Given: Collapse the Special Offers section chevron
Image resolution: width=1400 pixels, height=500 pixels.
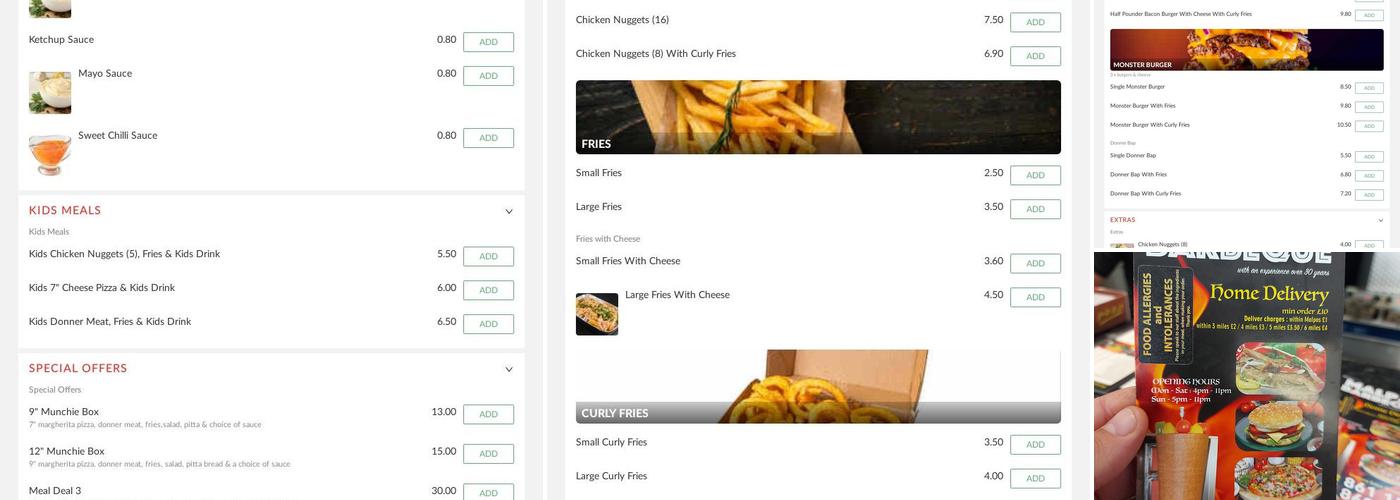Looking at the screenshot, I should [509, 370].
